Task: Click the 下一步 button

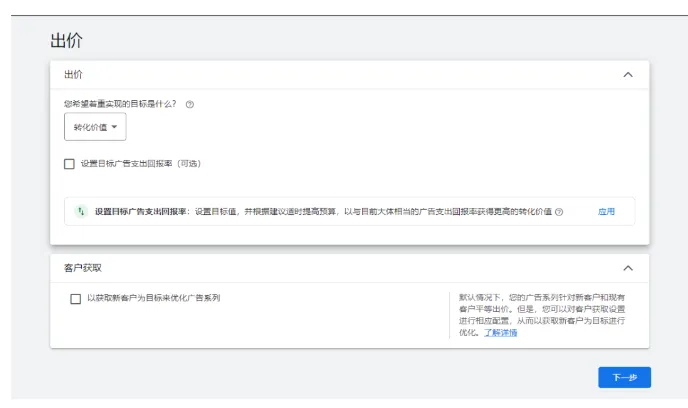Action: [624, 377]
